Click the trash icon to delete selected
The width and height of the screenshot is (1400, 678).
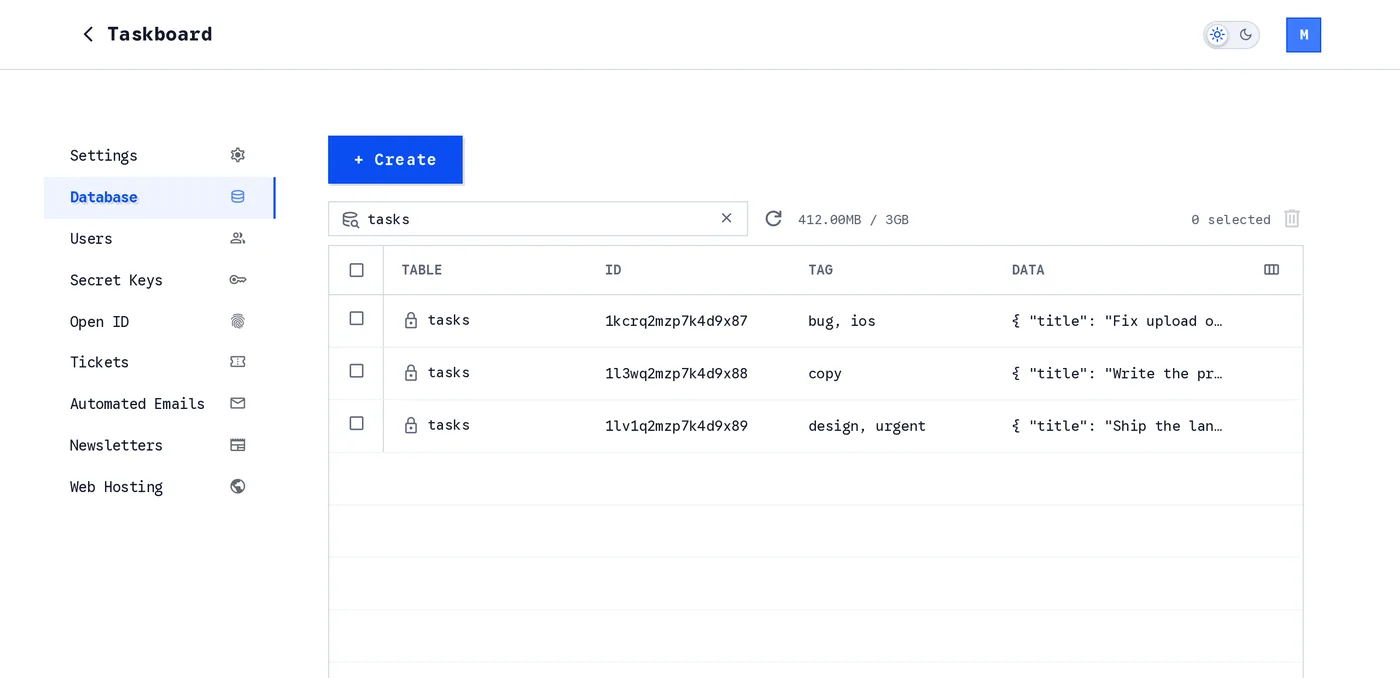[1292, 218]
